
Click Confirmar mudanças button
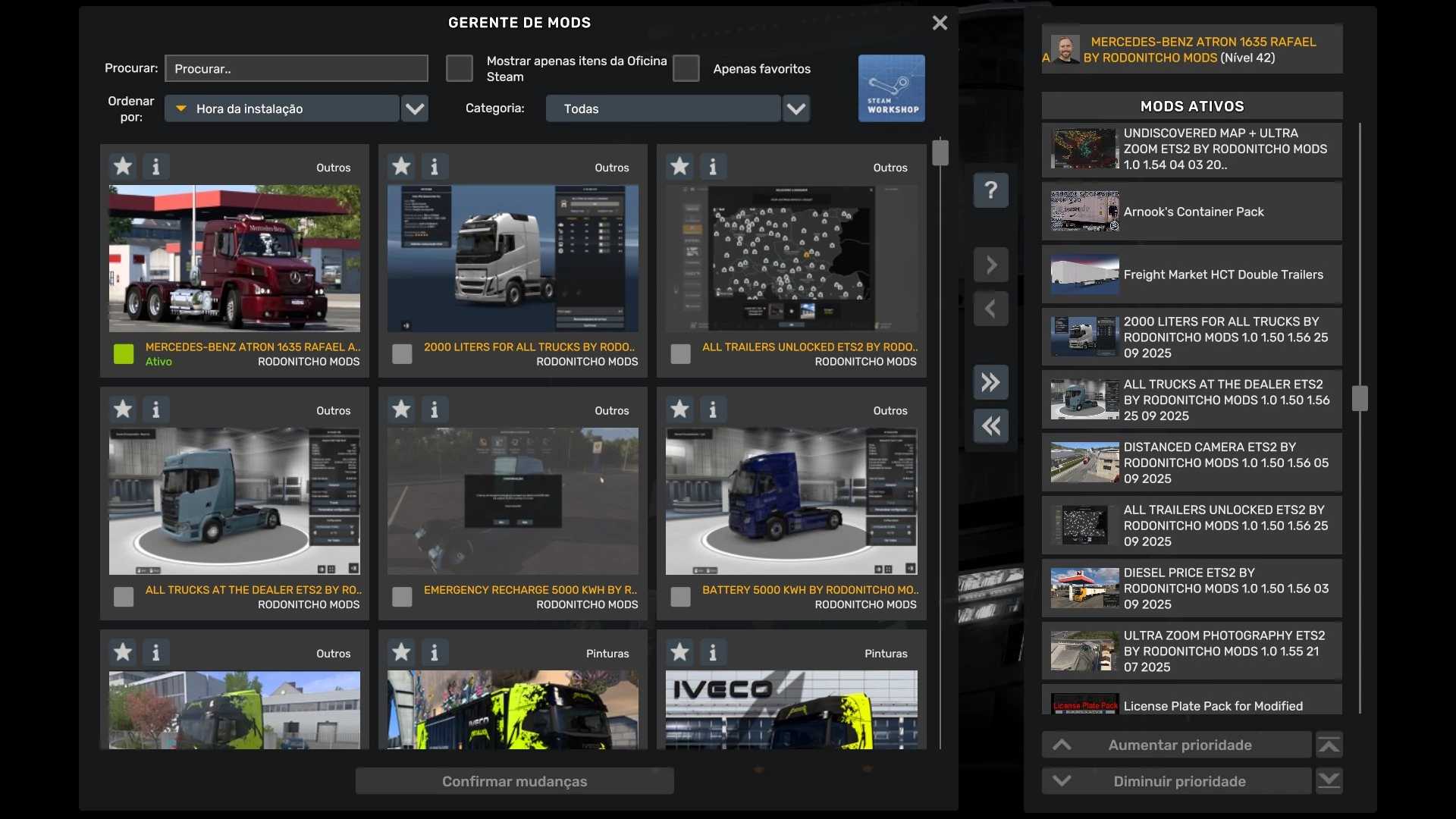(x=514, y=781)
